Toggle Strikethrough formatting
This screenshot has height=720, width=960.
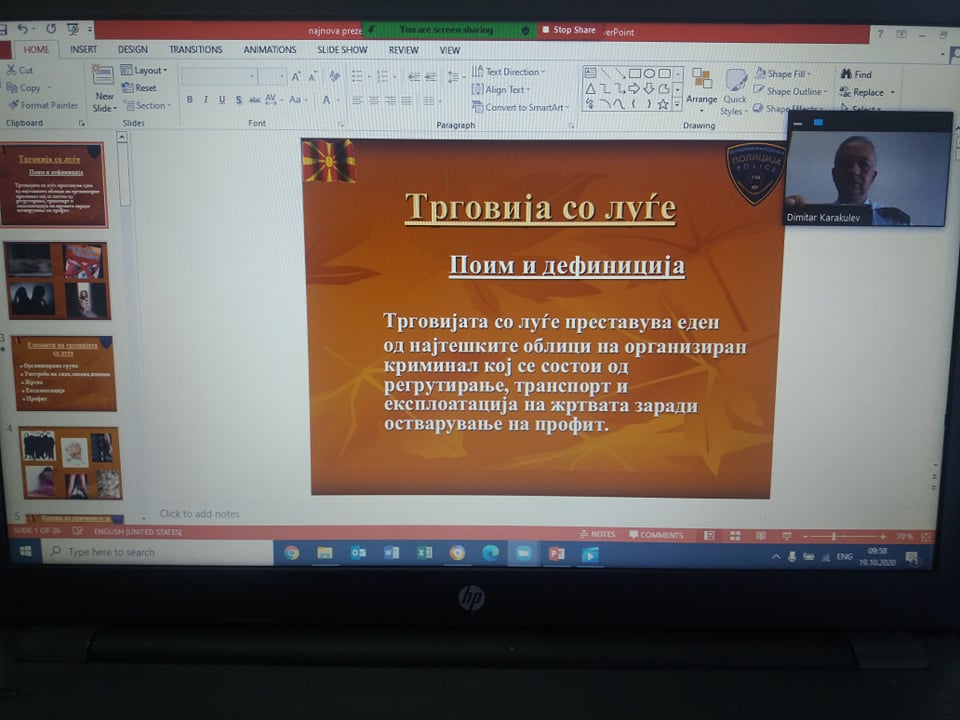(x=254, y=100)
